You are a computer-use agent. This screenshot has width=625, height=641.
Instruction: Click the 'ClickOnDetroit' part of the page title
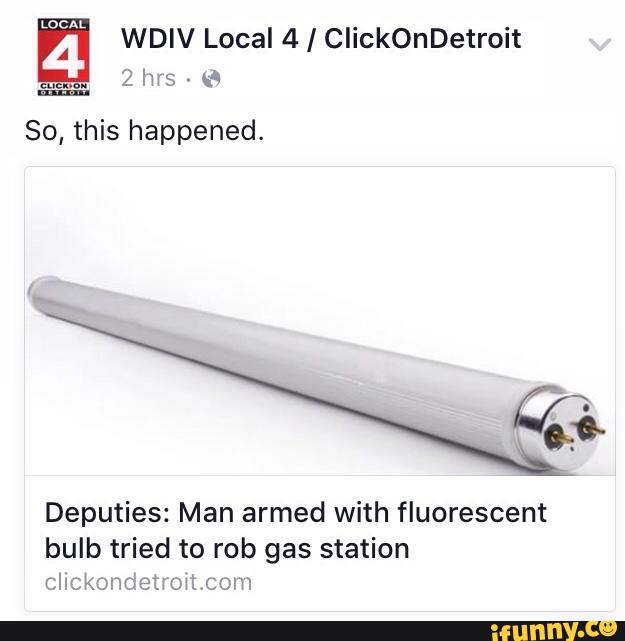tap(423, 39)
